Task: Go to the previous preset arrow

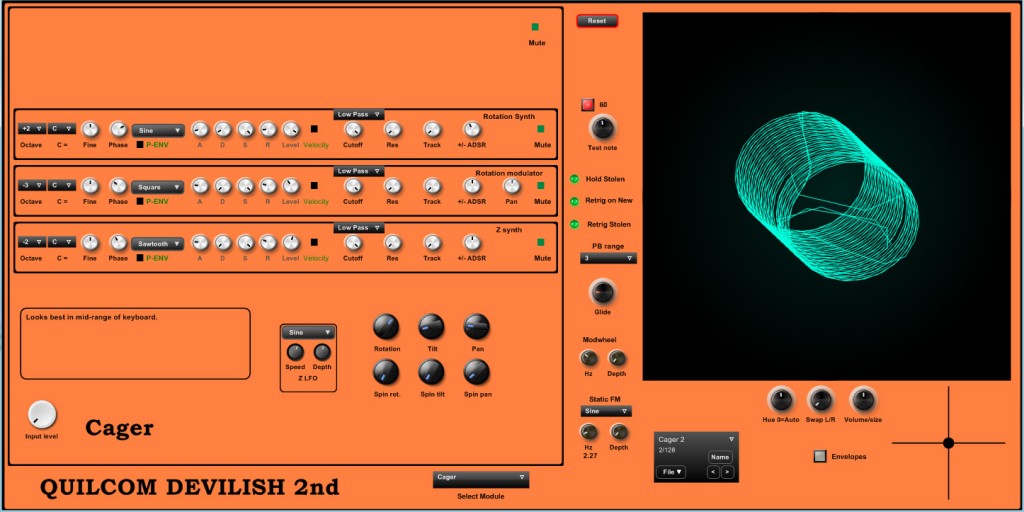Action: [x=714, y=472]
